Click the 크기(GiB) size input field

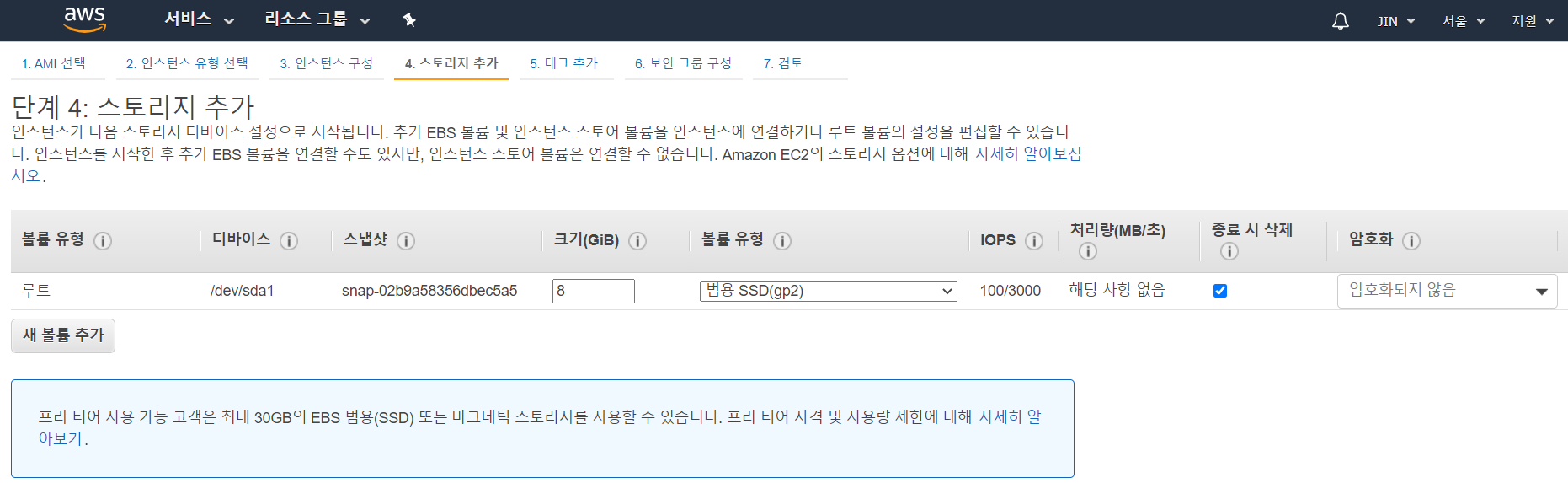(593, 291)
